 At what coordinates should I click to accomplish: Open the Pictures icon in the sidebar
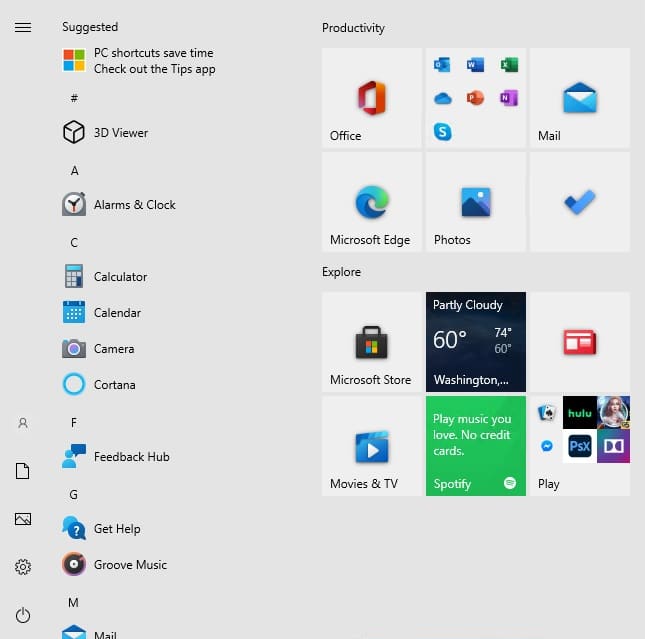(23, 519)
